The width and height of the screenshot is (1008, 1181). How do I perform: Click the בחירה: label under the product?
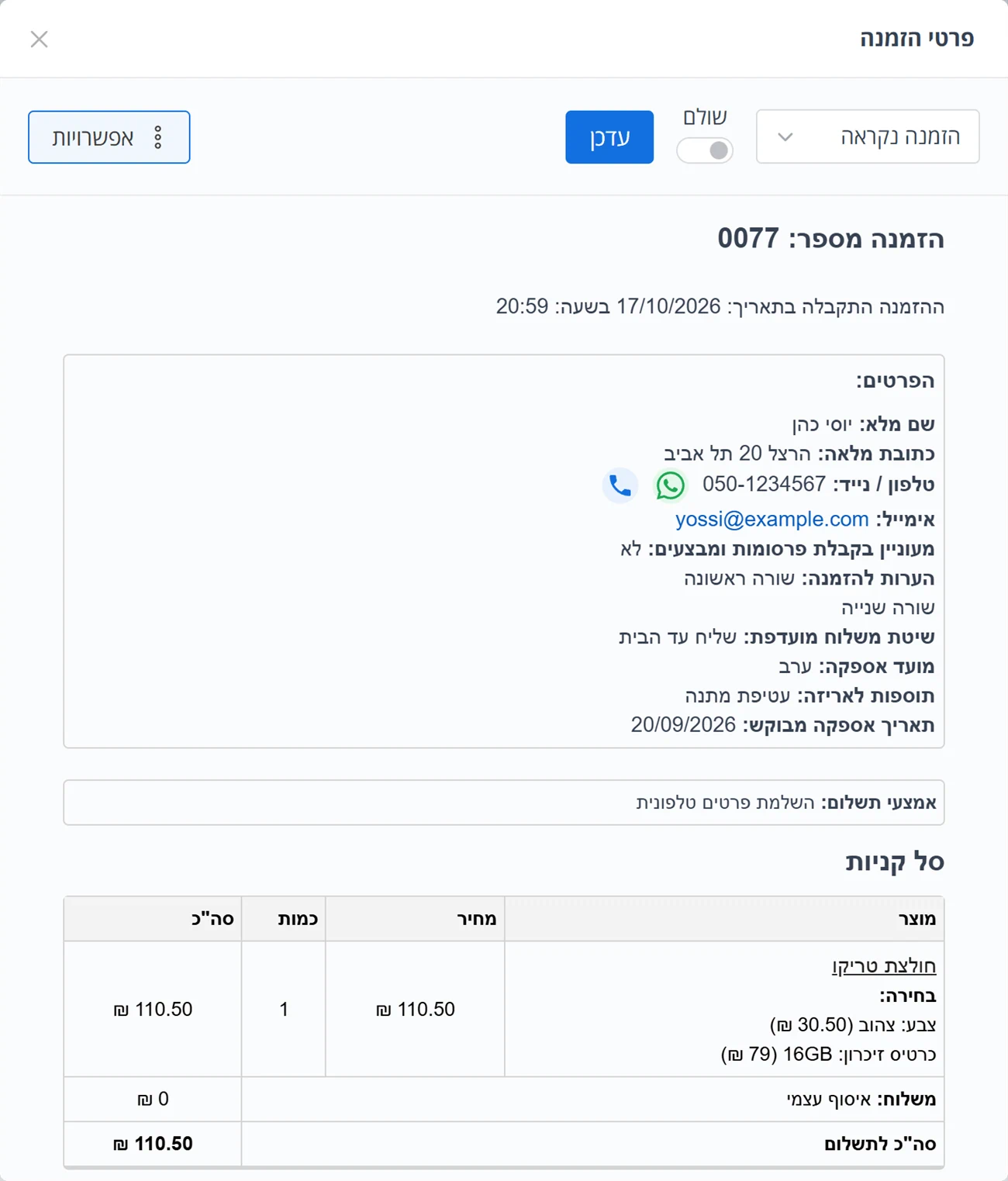tap(908, 996)
